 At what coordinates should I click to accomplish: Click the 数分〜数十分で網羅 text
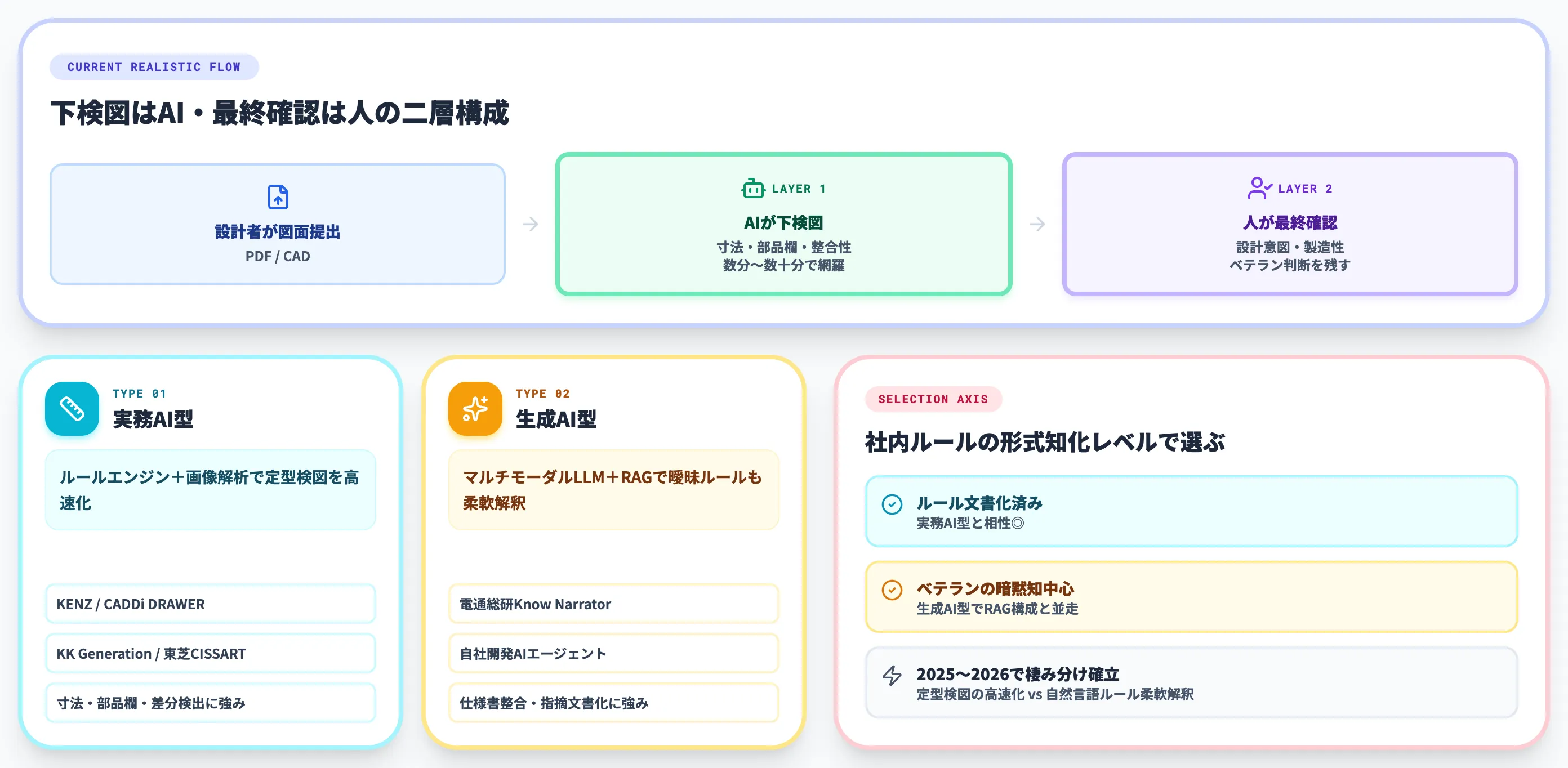pyautogui.click(x=783, y=265)
